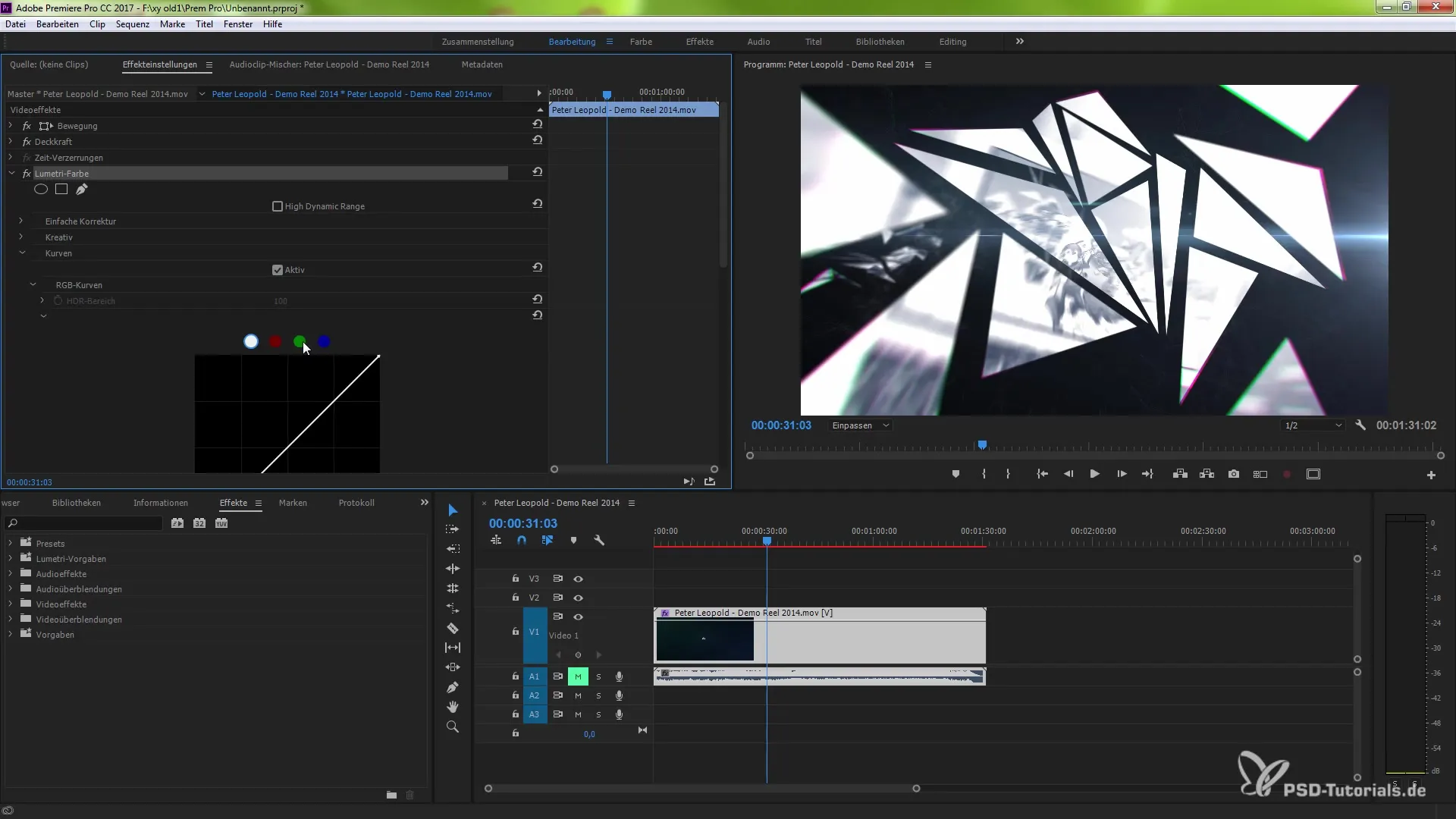This screenshot has height=819, width=1456.
Task: Choose the free draw bezier mask pen
Action: 81,190
